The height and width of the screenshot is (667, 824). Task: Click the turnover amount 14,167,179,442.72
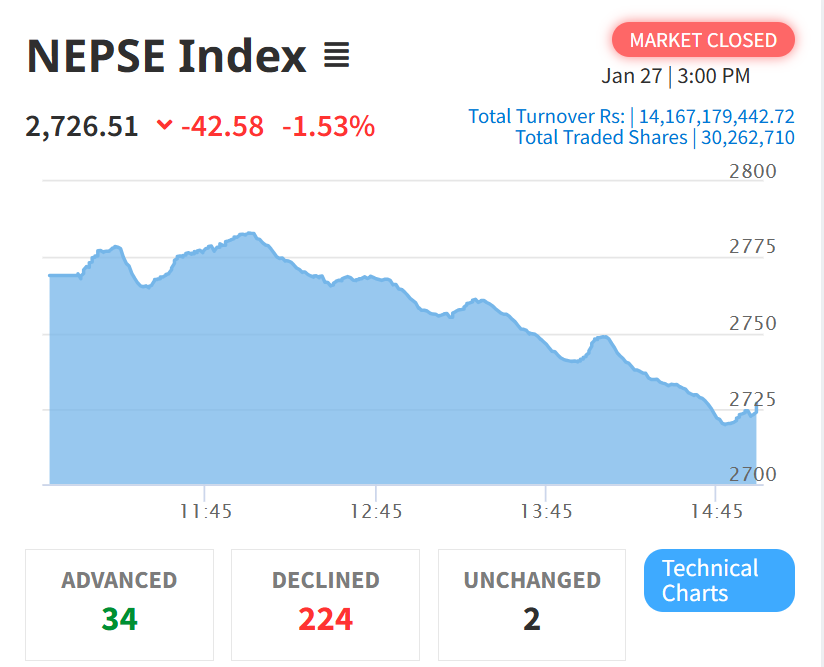point(716,116)
